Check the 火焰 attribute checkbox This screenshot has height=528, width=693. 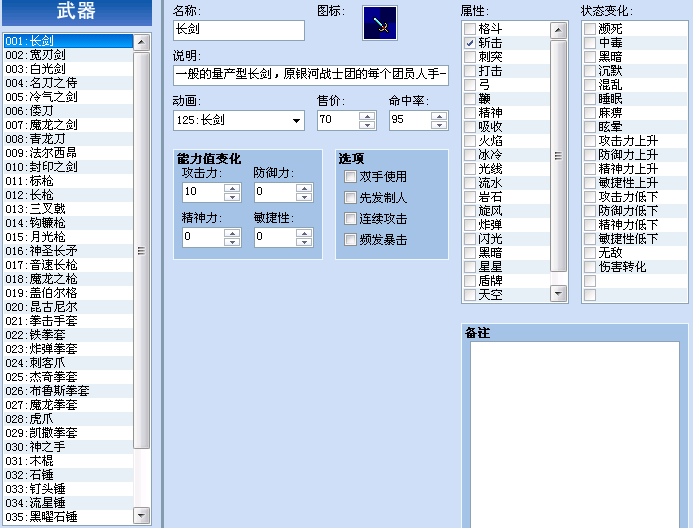(470, 141)
